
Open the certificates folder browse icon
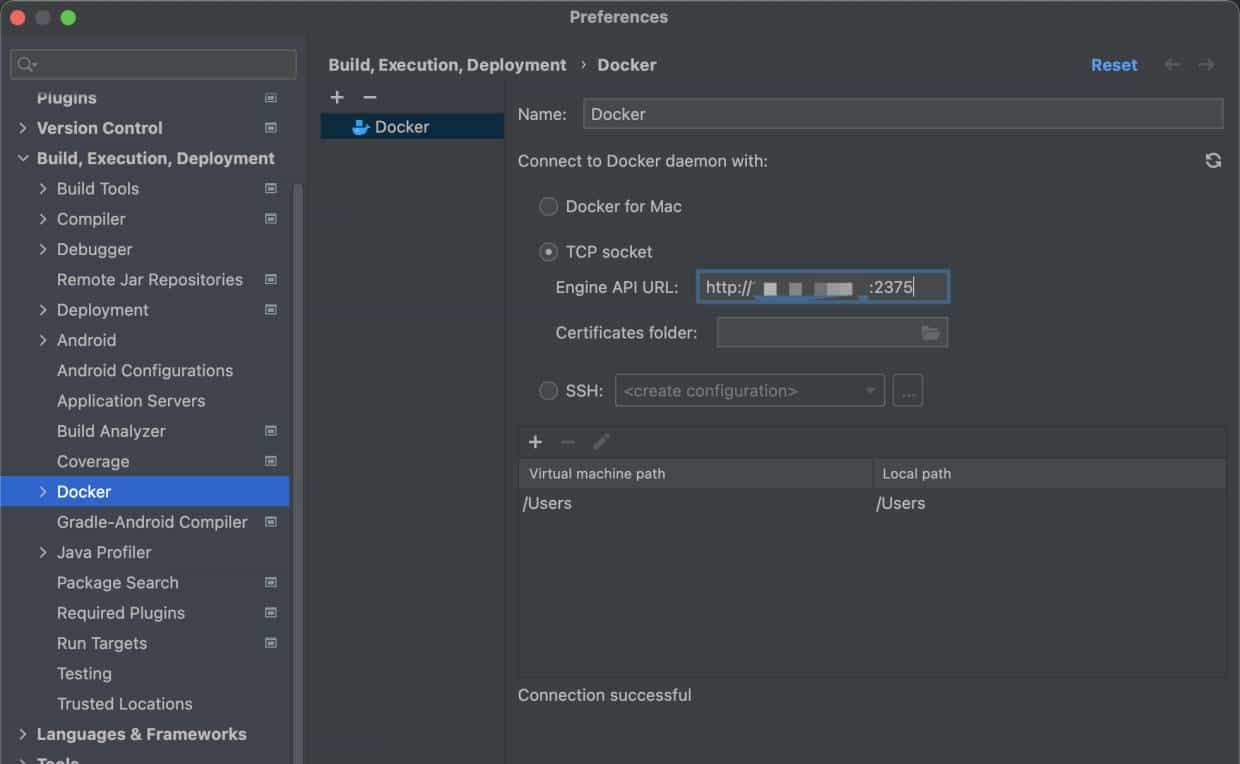coord(930,333)
